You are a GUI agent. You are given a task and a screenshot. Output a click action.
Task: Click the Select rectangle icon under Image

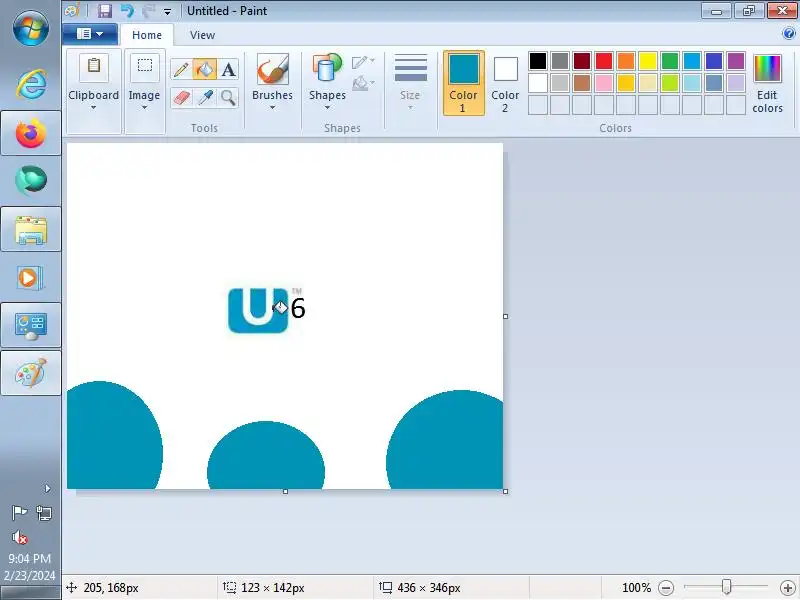click(x=145, y=66)
